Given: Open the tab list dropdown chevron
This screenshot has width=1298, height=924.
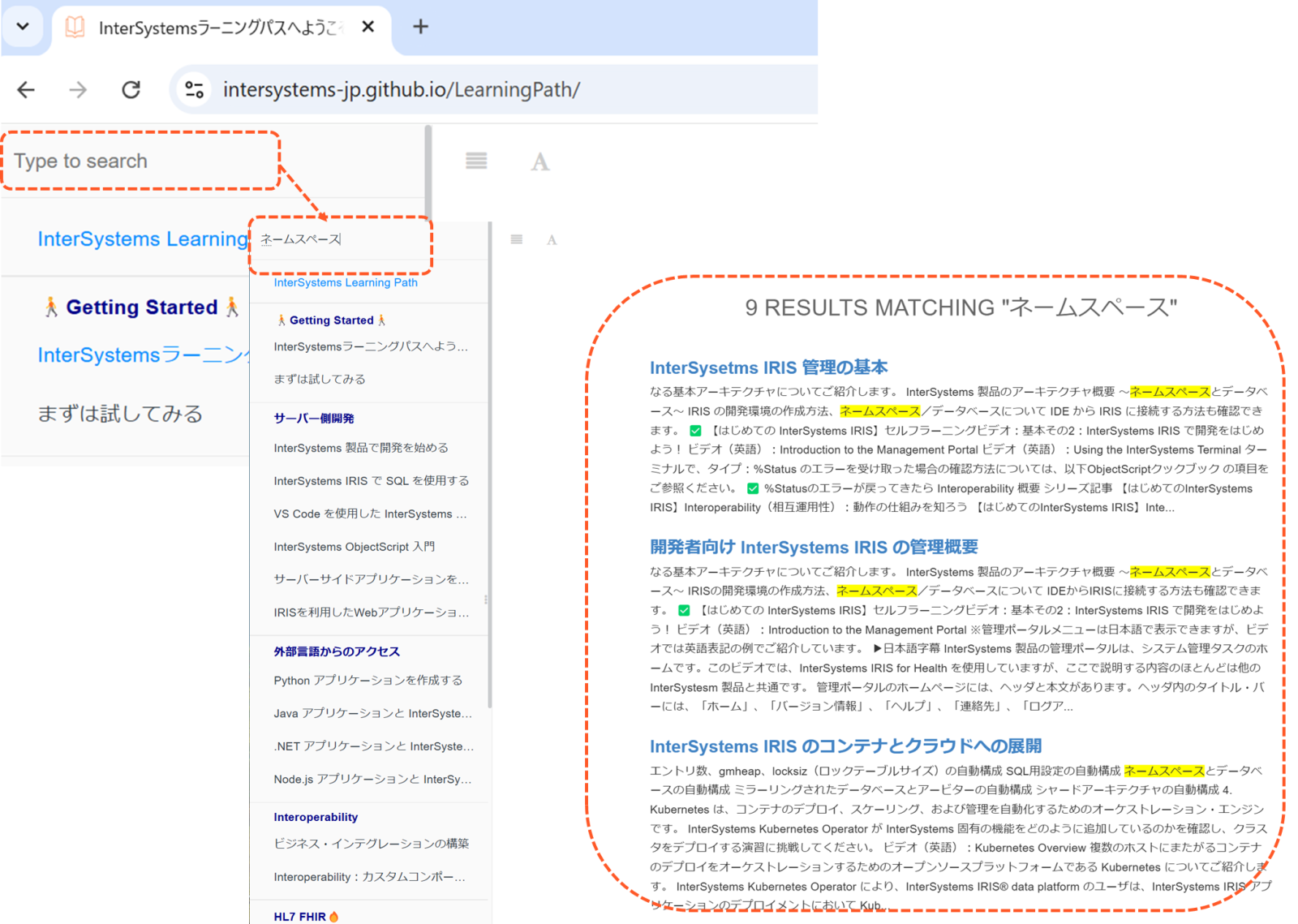Looking at the screenshot, I should coord(23,27).
